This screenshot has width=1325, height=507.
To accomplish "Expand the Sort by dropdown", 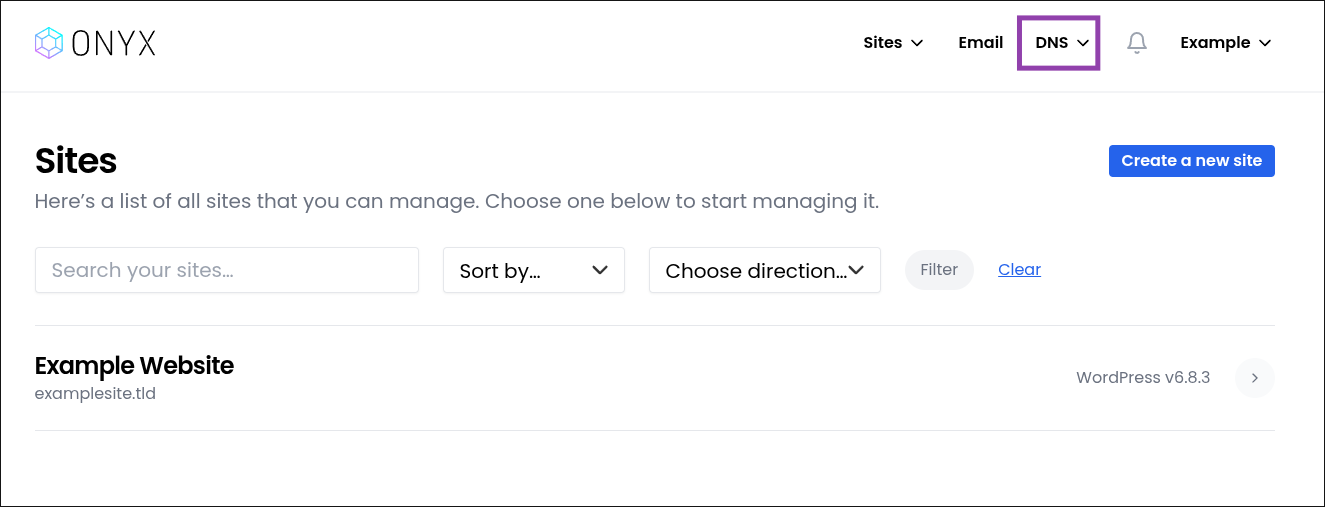I will pyautogui.click(x=533, y=270).
